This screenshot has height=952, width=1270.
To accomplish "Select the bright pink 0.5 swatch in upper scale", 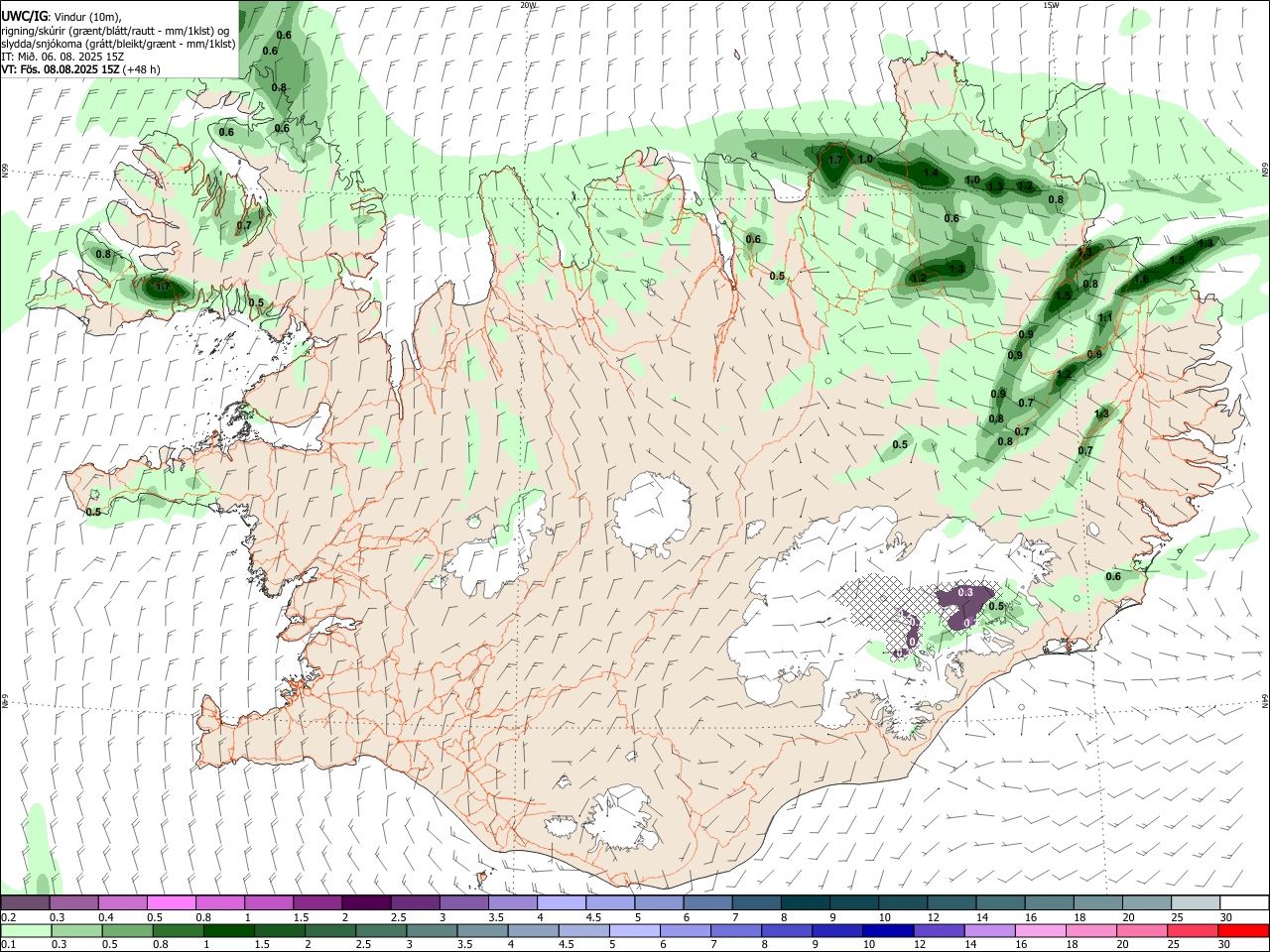I will pyautogui.click(x=172, y=903).
